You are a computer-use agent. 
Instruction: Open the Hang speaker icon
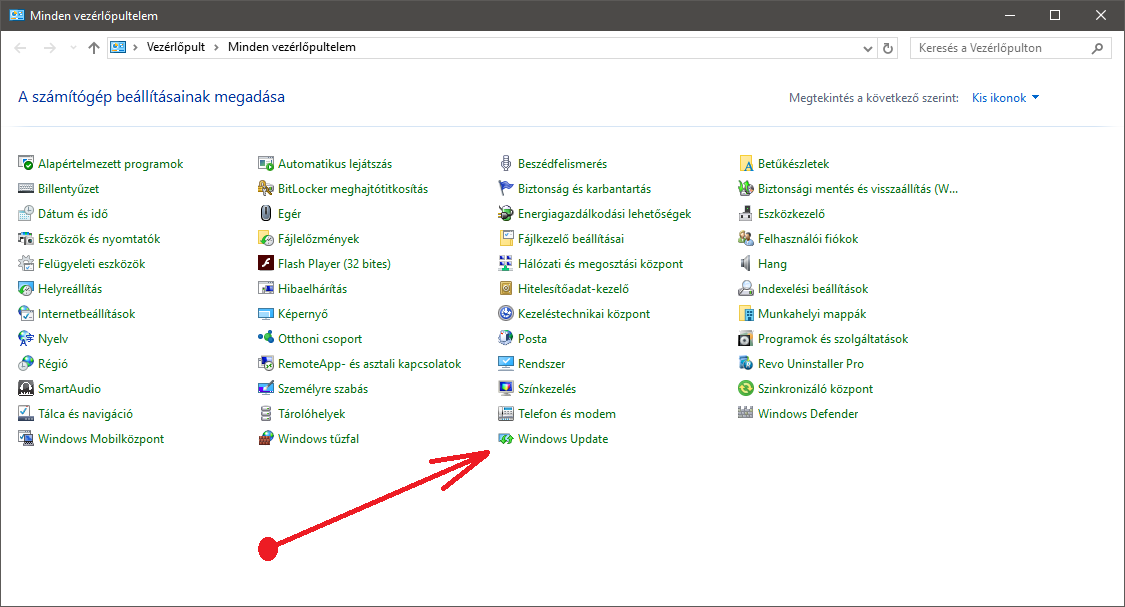745,263
